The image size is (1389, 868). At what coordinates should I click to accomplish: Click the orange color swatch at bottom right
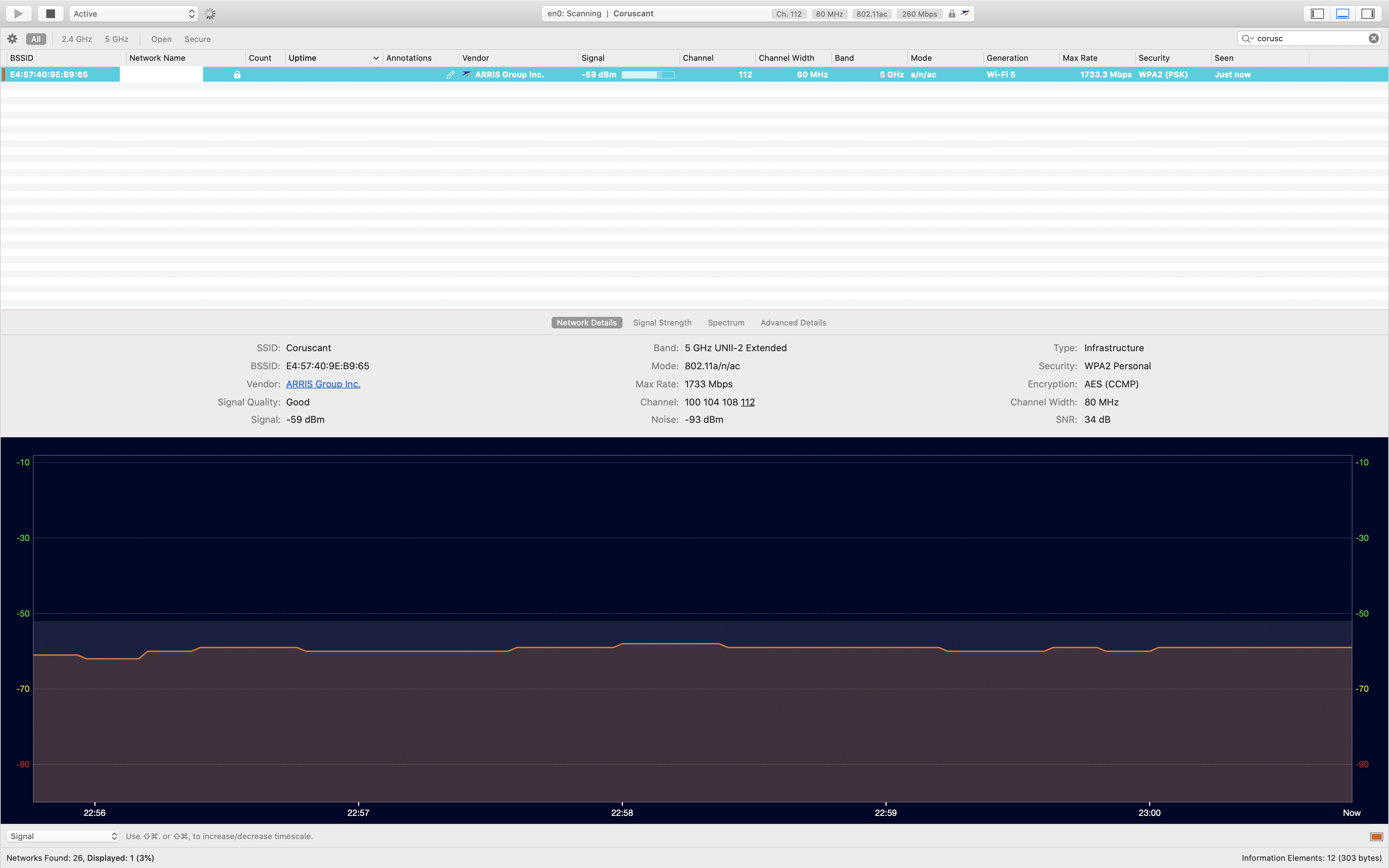(x=1376, y=837)
